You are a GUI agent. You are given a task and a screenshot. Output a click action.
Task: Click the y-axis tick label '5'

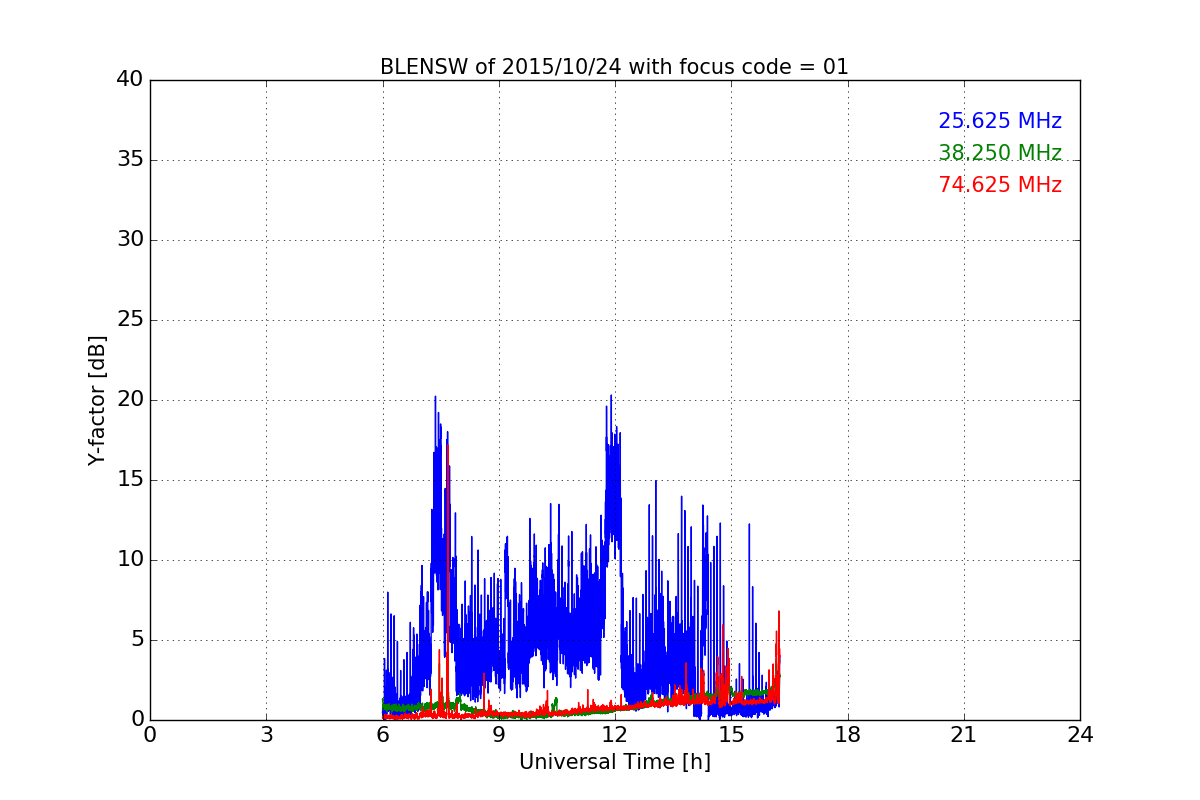tap(136, 640)
